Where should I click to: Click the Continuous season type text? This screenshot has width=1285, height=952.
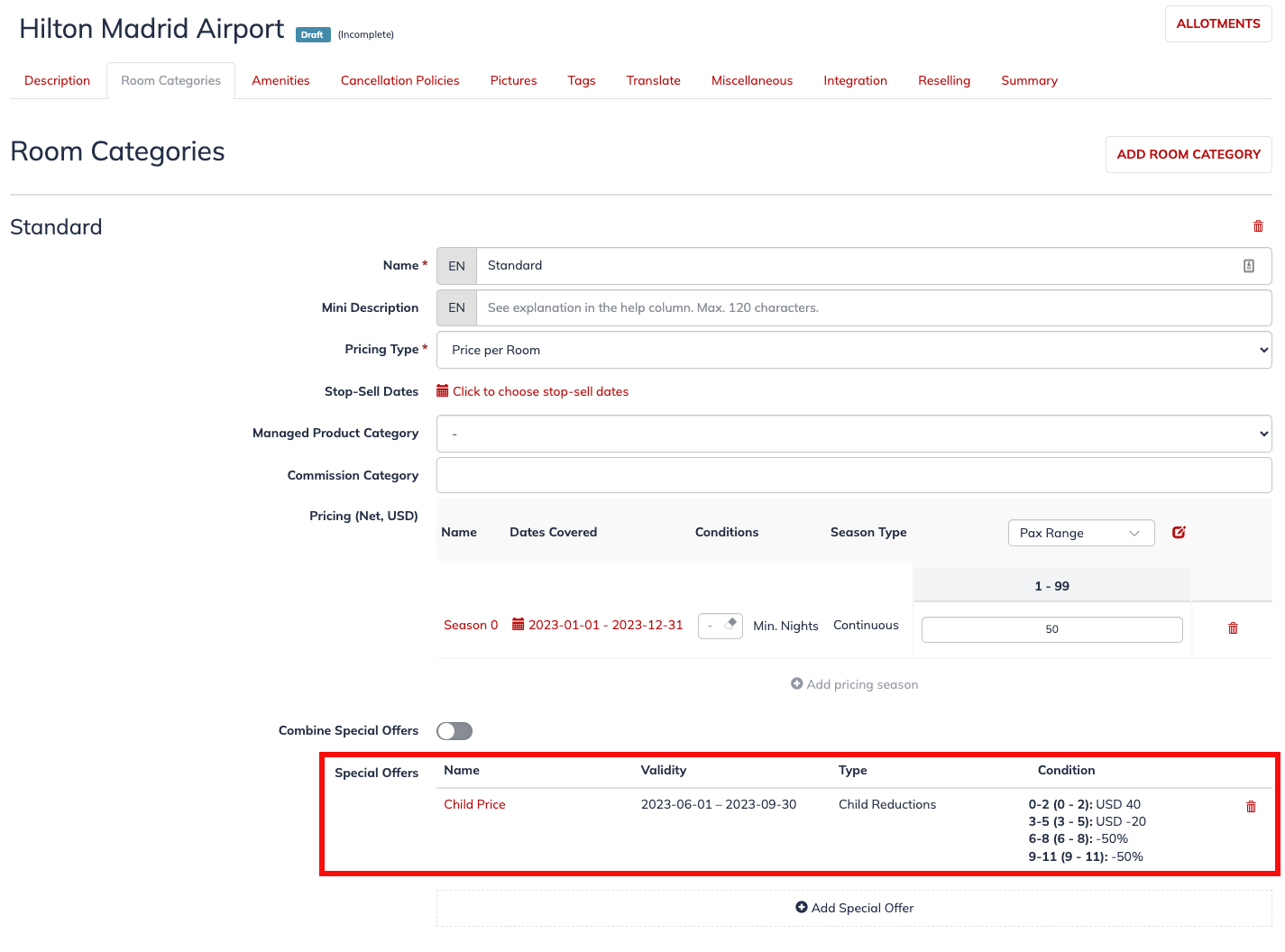click(866, 625)
